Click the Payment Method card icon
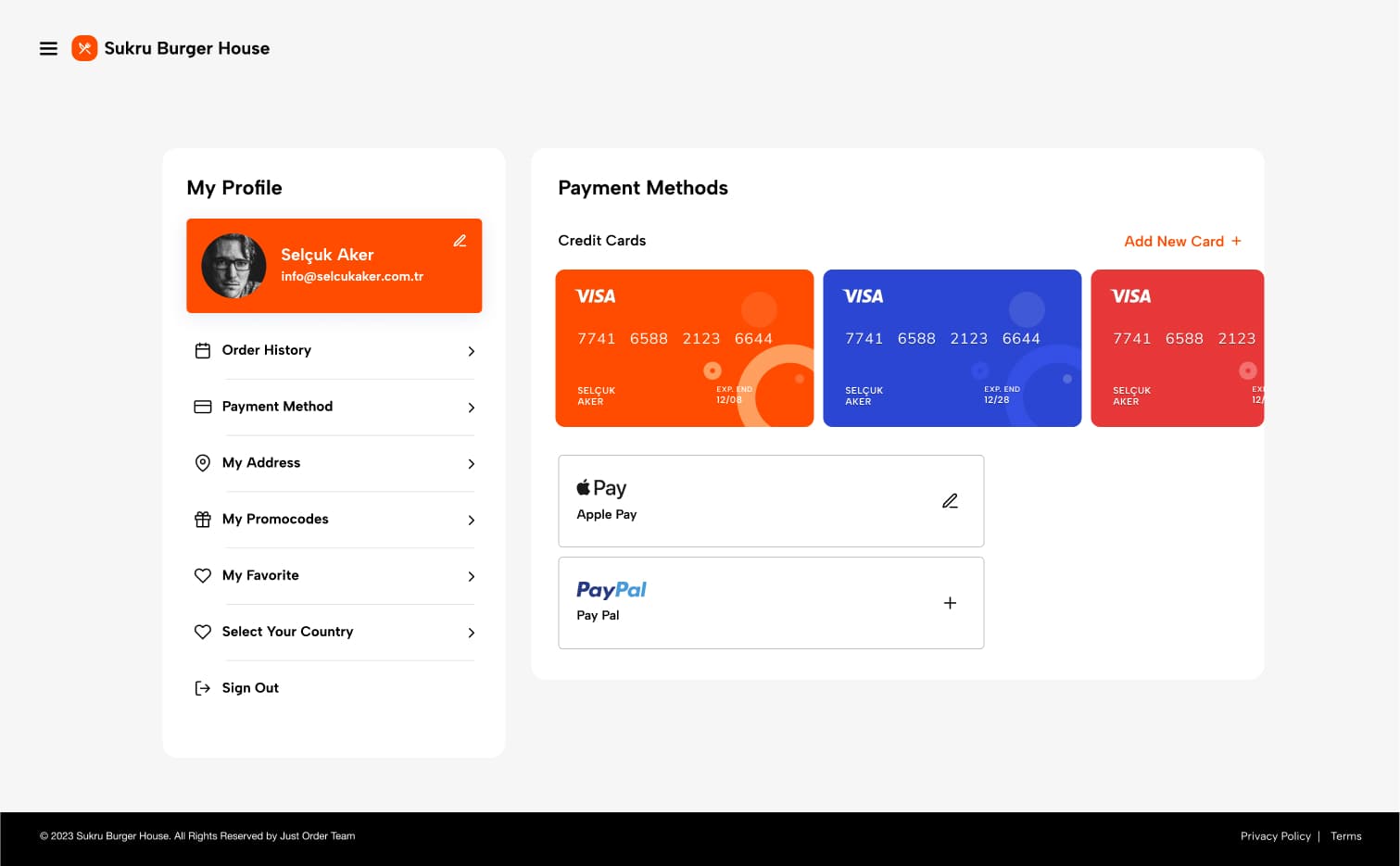 [203, 407]
